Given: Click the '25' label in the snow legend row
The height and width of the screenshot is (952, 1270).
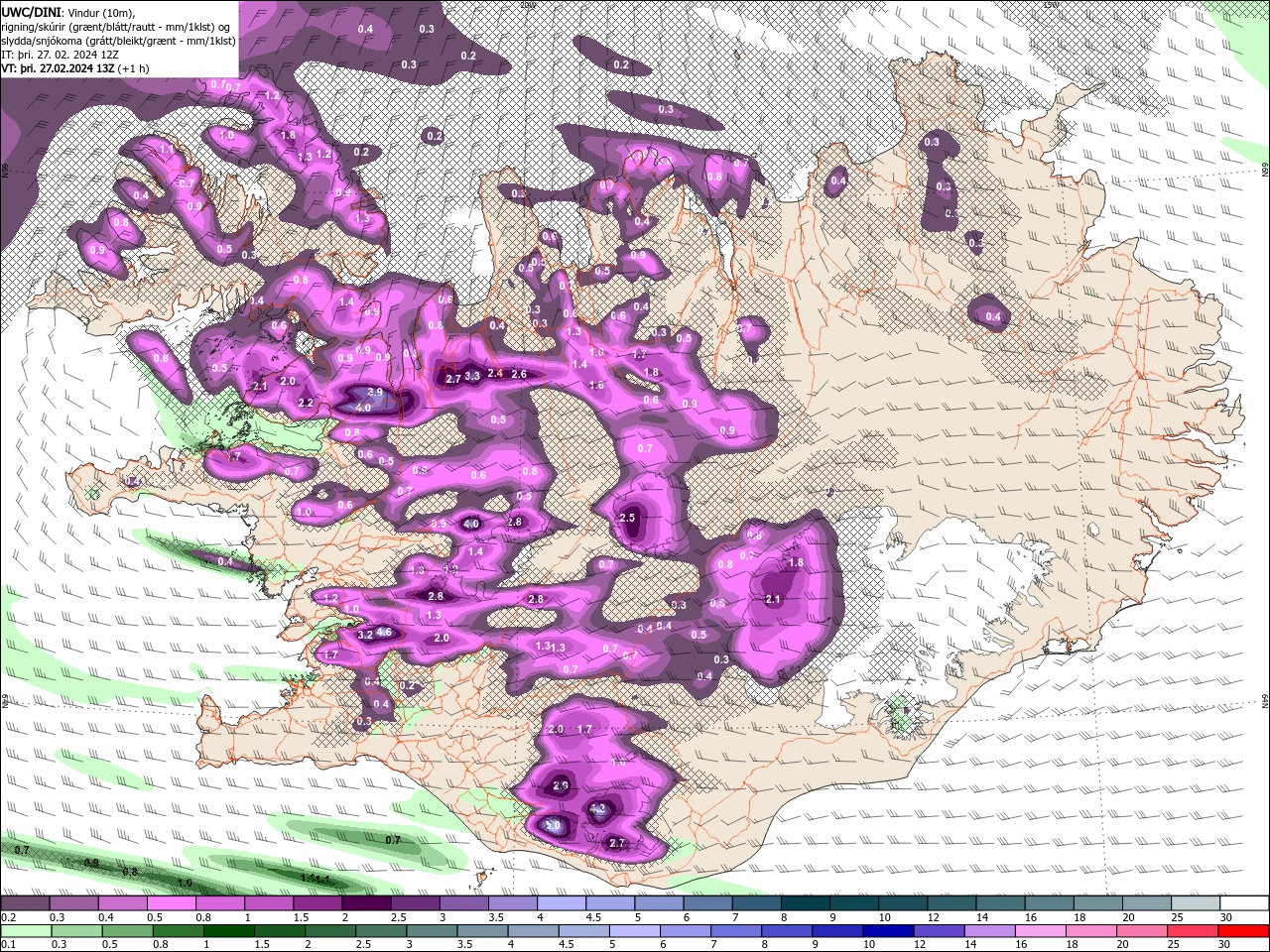Looking at the screenshot, I should (x=1176, y=917).
